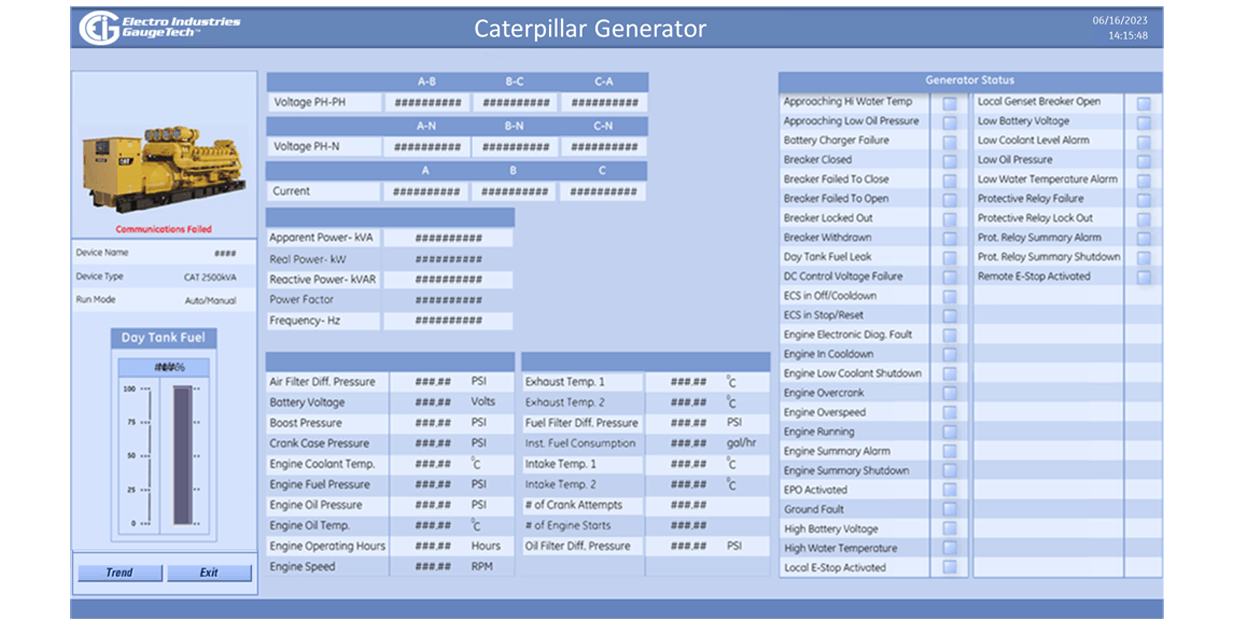
Task: Toggle Protective Relay Lock Out indicator
Action: click(x=1143, y=218)
